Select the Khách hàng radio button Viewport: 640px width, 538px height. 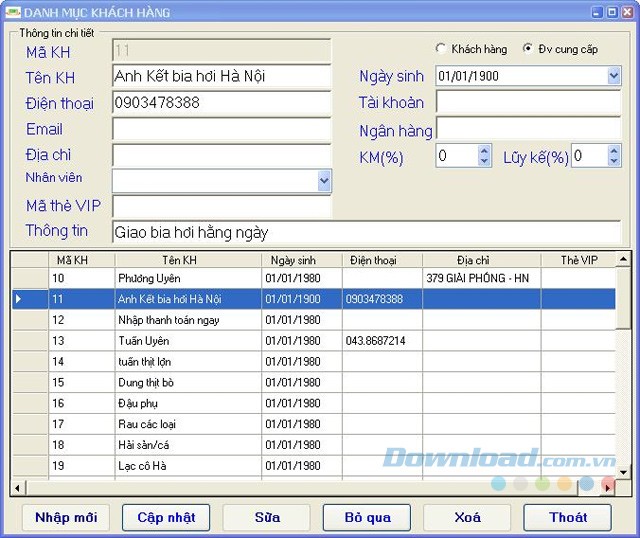coord(441,49)
